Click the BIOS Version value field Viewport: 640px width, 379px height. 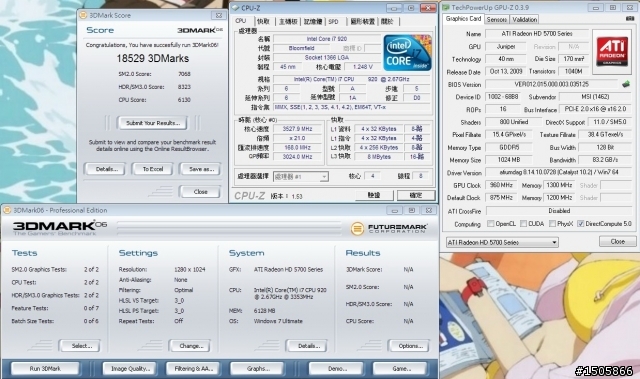(x=551, y=84)
